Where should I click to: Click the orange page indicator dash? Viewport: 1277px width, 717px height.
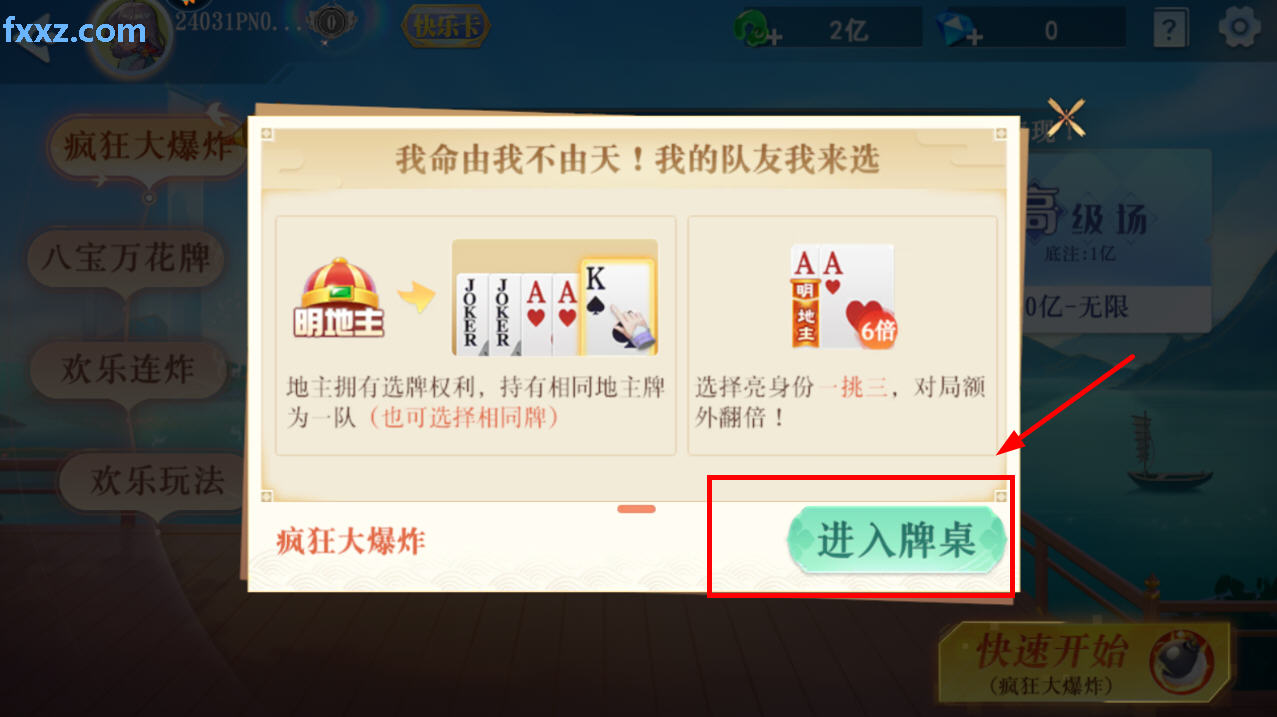636,509
